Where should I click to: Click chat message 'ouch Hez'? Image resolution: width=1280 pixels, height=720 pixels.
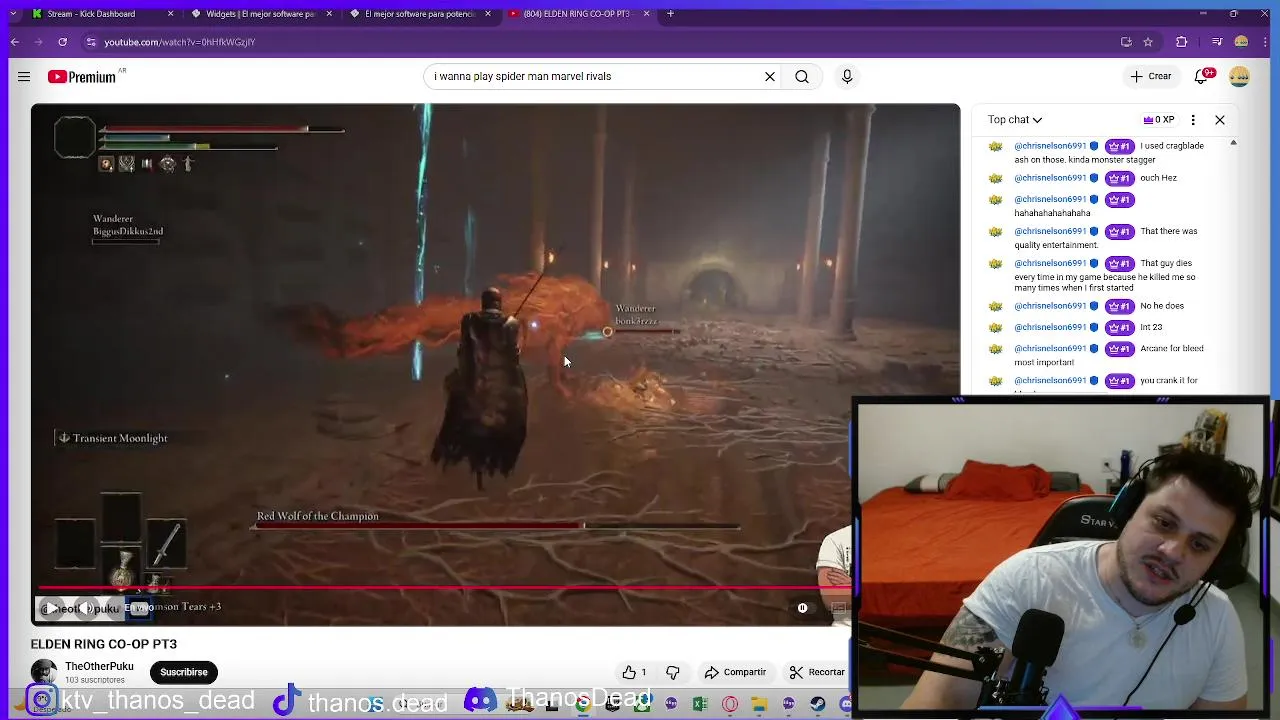[x=1158, y=178]
